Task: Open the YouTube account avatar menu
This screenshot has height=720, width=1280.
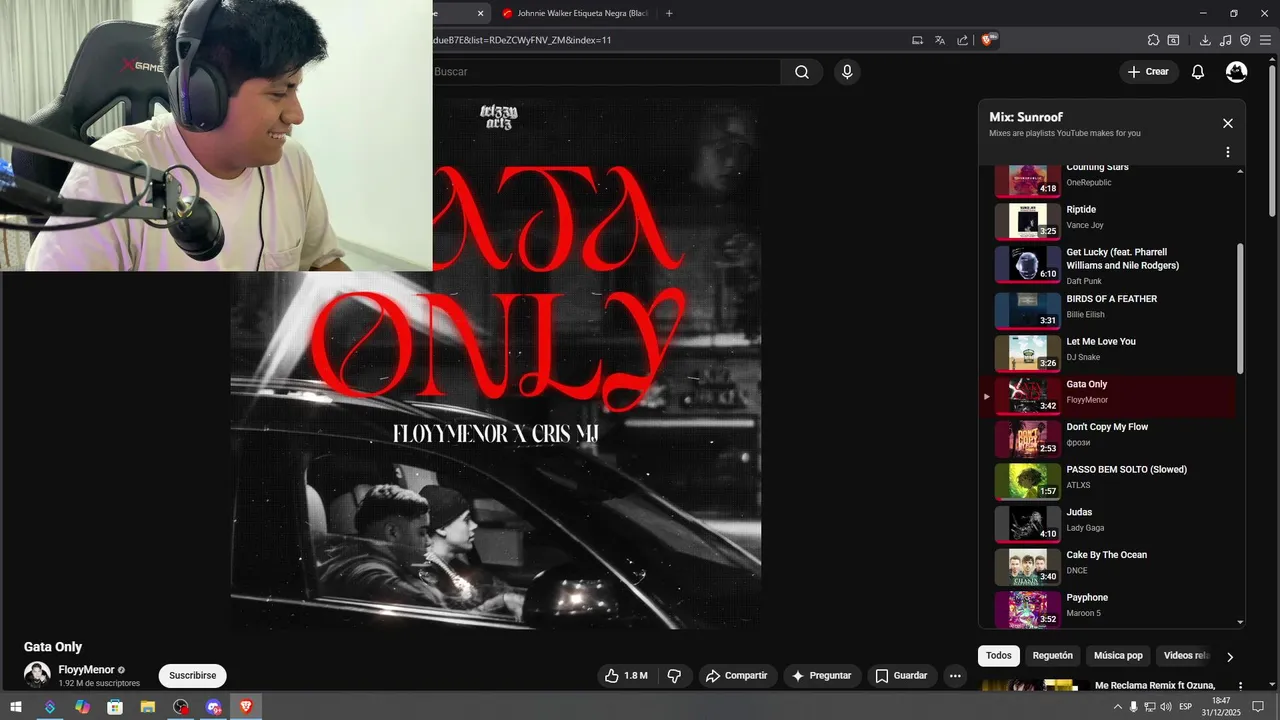Action: tap(1237, 72)
